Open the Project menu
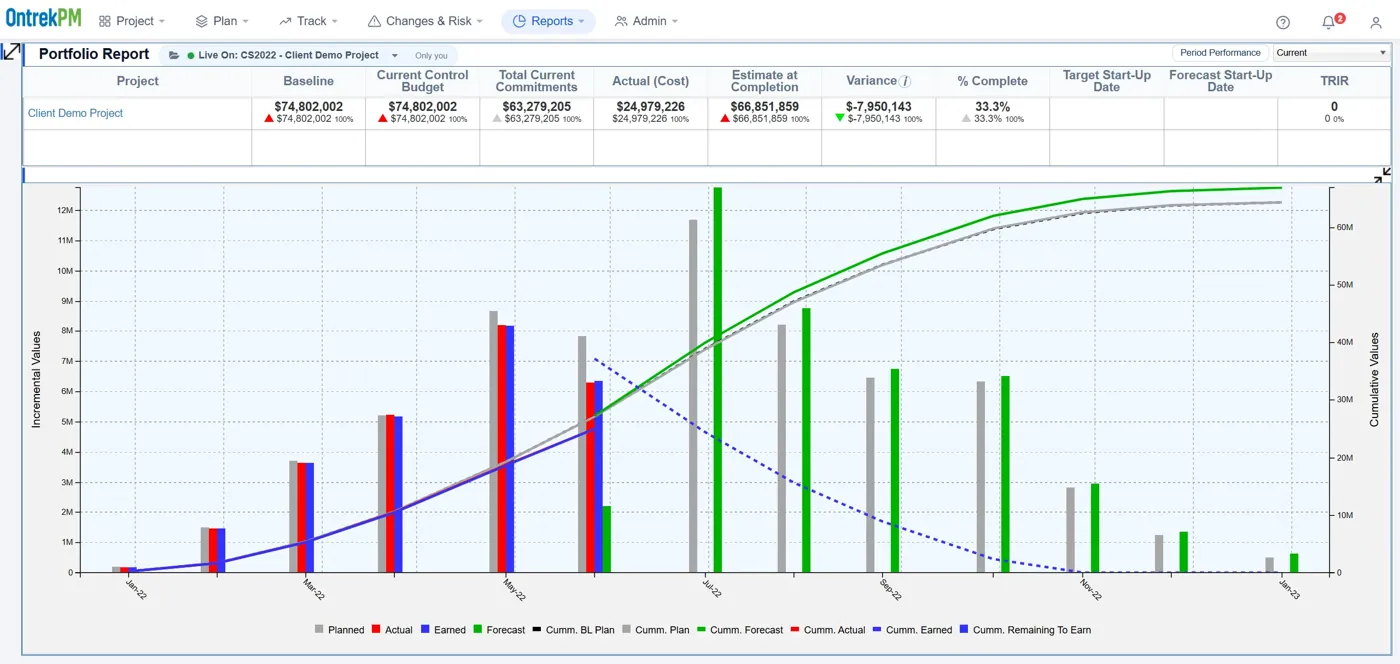Image resolution: width=1400 pixels, height=664 pixels. click(132, 21)
